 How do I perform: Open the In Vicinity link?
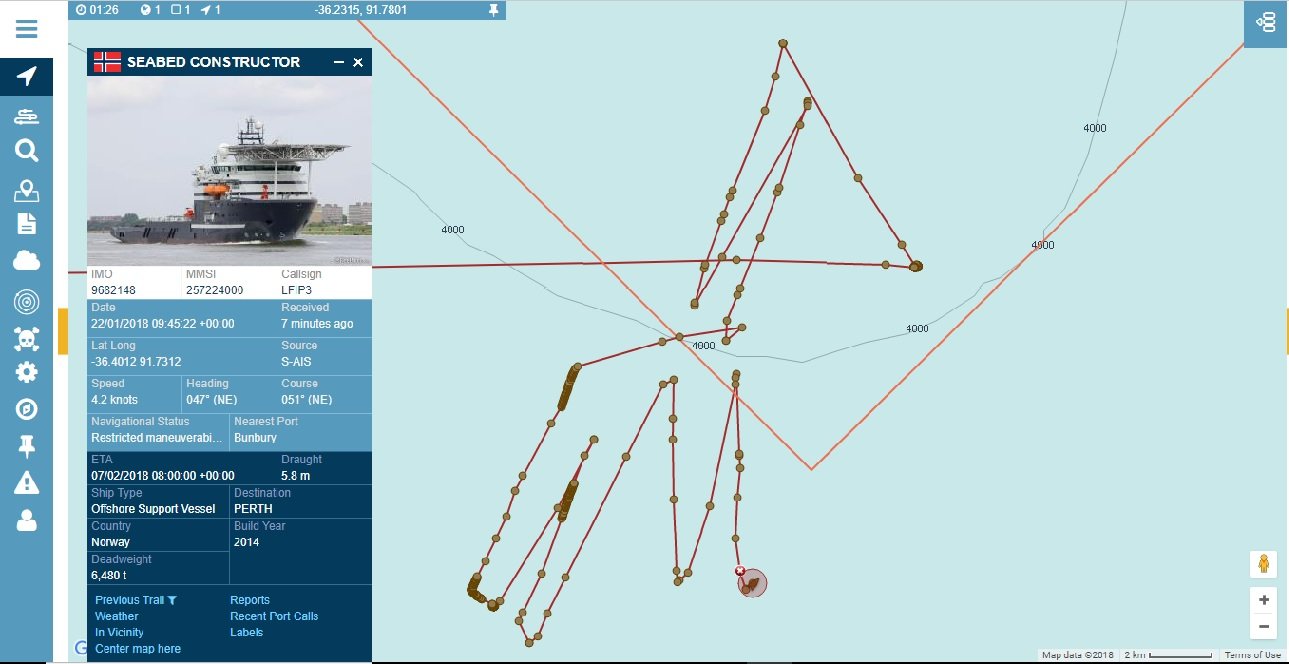pos(119,632)
